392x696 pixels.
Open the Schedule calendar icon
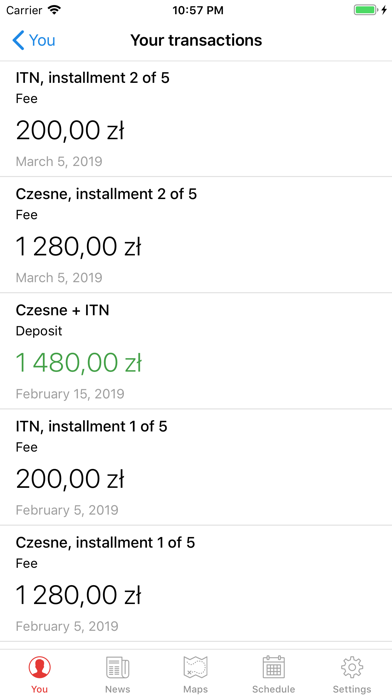(273, 667)
